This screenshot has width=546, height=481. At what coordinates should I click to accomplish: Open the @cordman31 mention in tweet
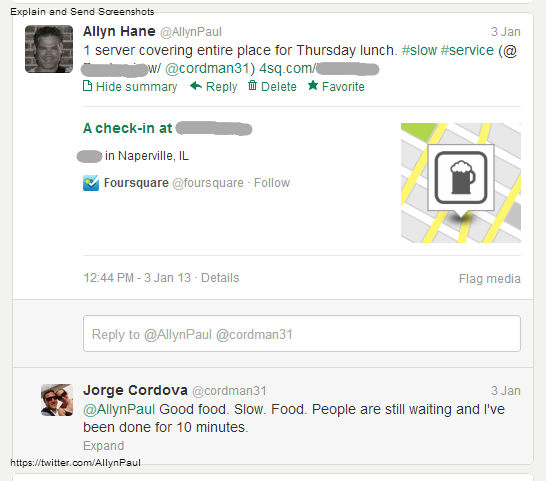coord(208,69)
